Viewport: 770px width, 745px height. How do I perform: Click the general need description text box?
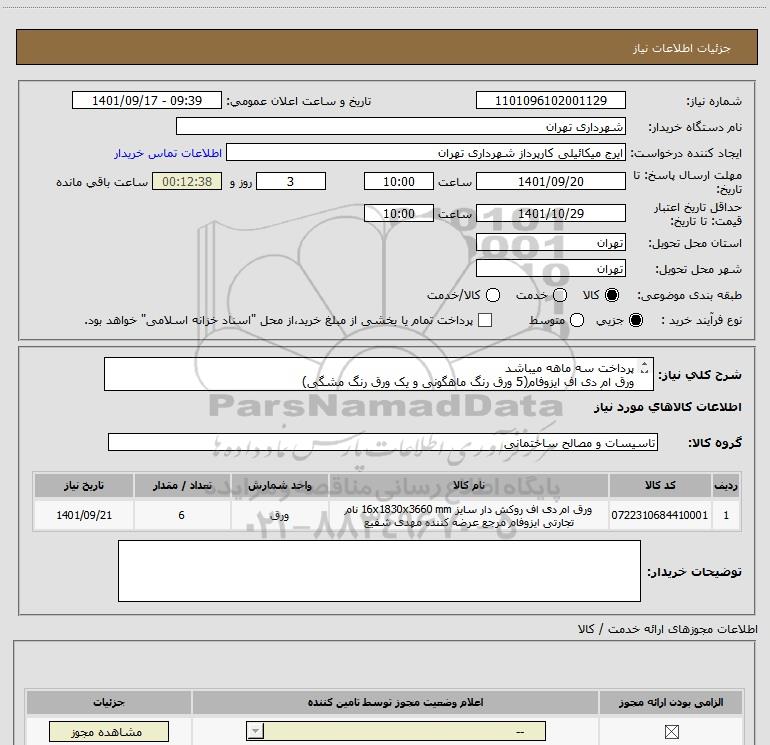click(x=379, y=374)
